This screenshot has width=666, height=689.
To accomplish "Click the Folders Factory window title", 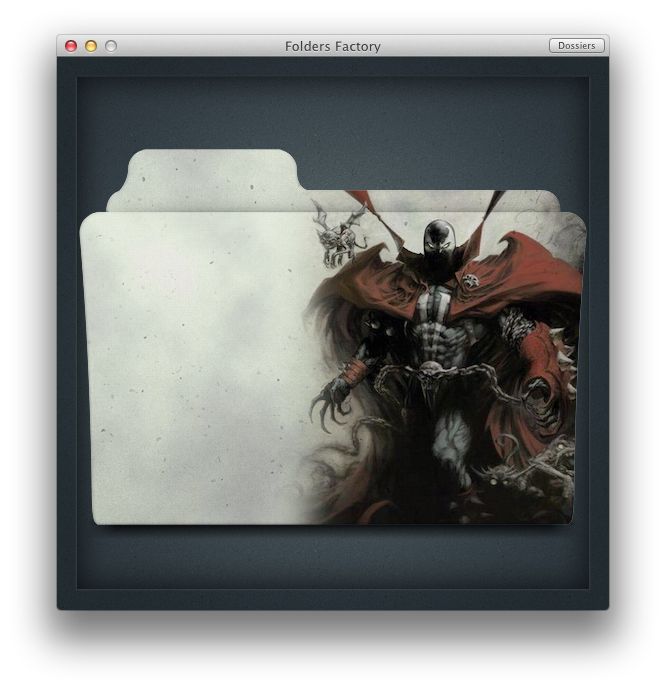I will (x=333, y=46).
